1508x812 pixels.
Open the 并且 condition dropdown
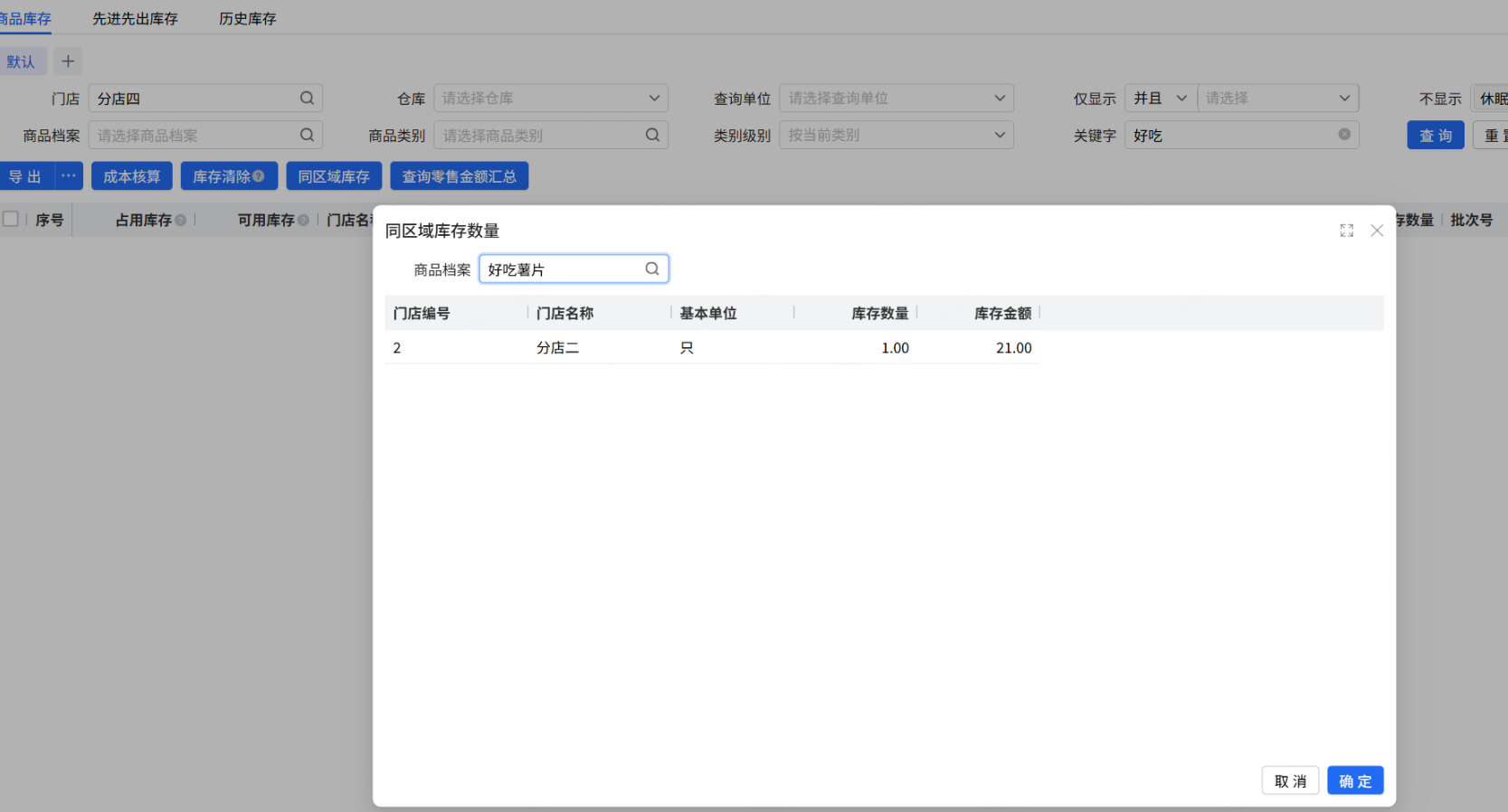[1161, 98]
